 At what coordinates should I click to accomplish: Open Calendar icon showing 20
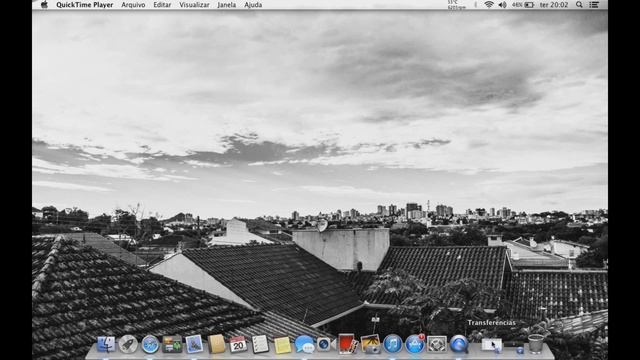click(x=238, y=344)
